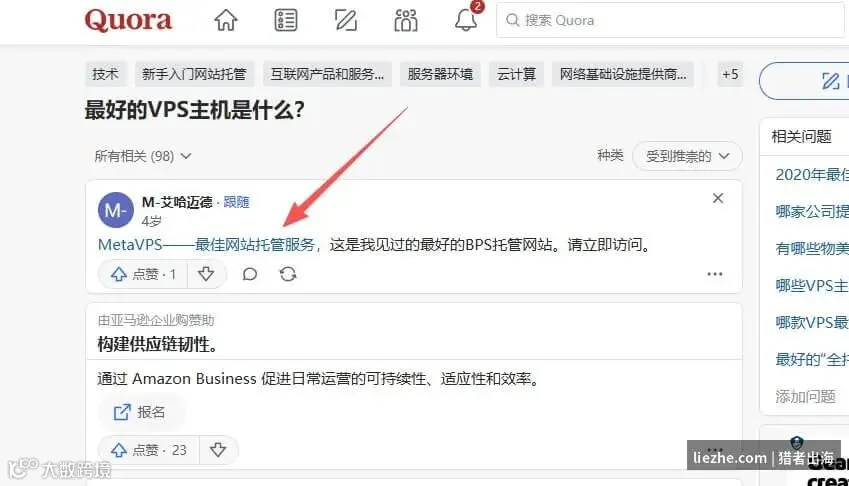Open related question starting 2020年最
Image resolution: width=849 pixels, height=486 pixels.
coord(812,175)
